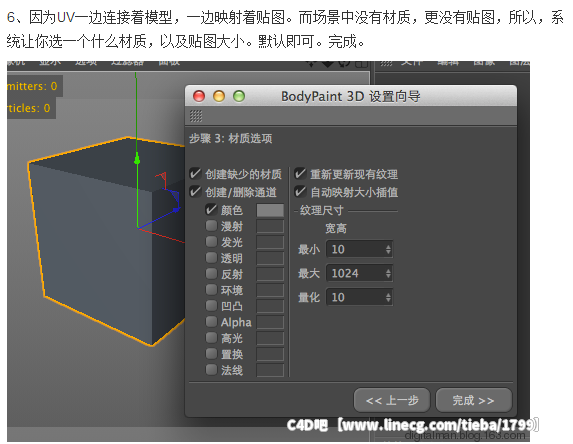
Task: Toggle 自动映射大小插值 checkbox
Action: 300,191
